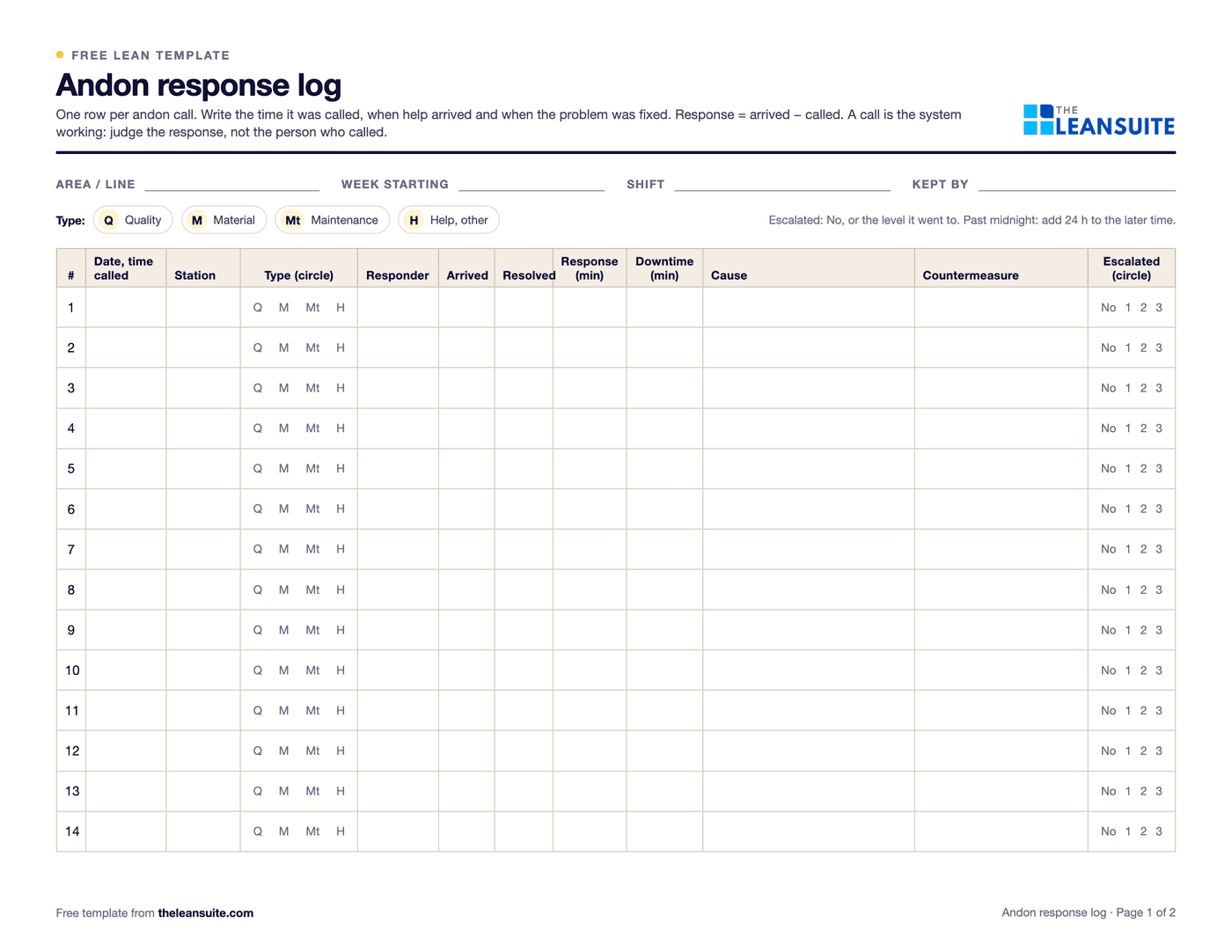1232x952 pixels.
Task: Click the Date, time called cell in row 1
Action: tap(126, 308)
